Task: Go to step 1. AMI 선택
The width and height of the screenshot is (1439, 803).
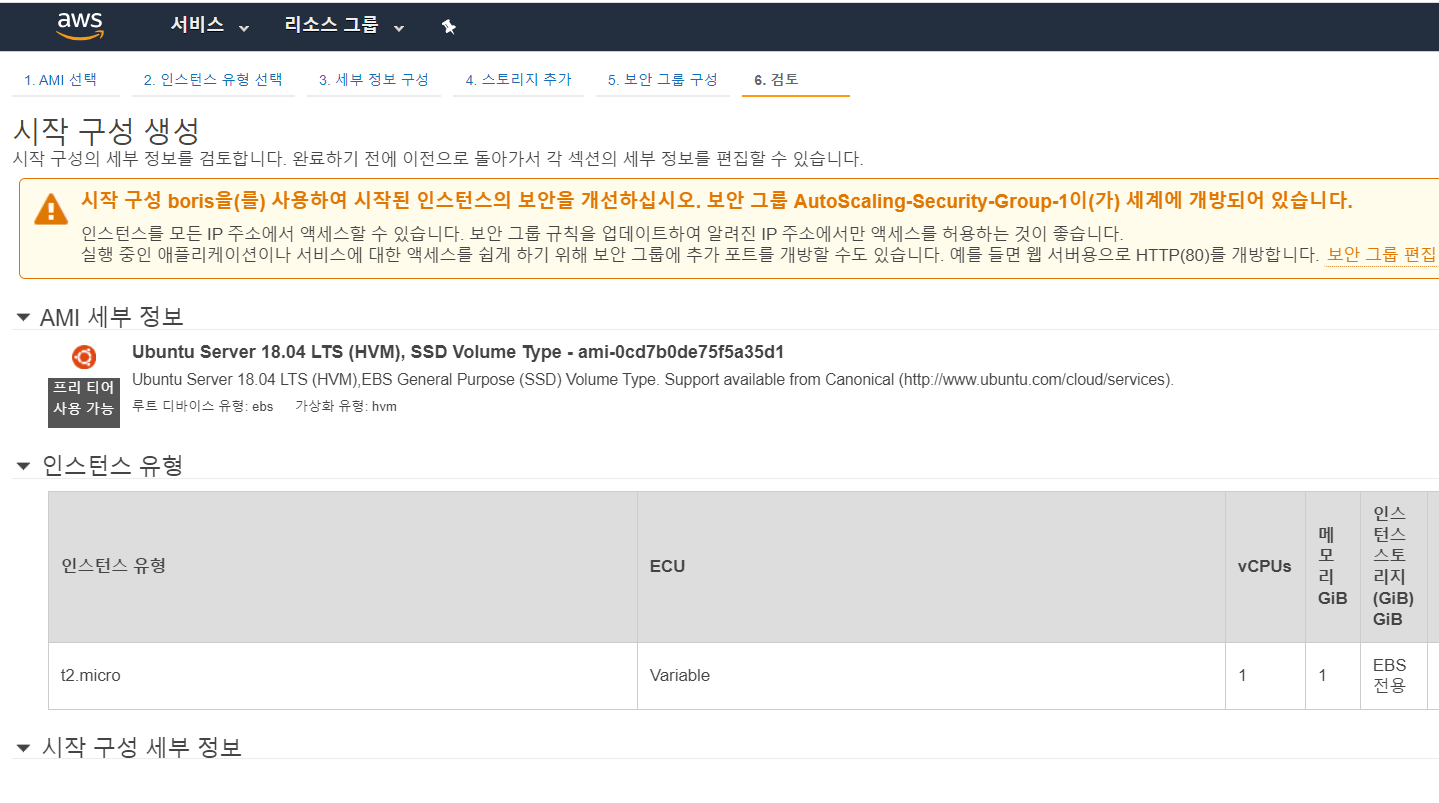Action: (60, 80)
